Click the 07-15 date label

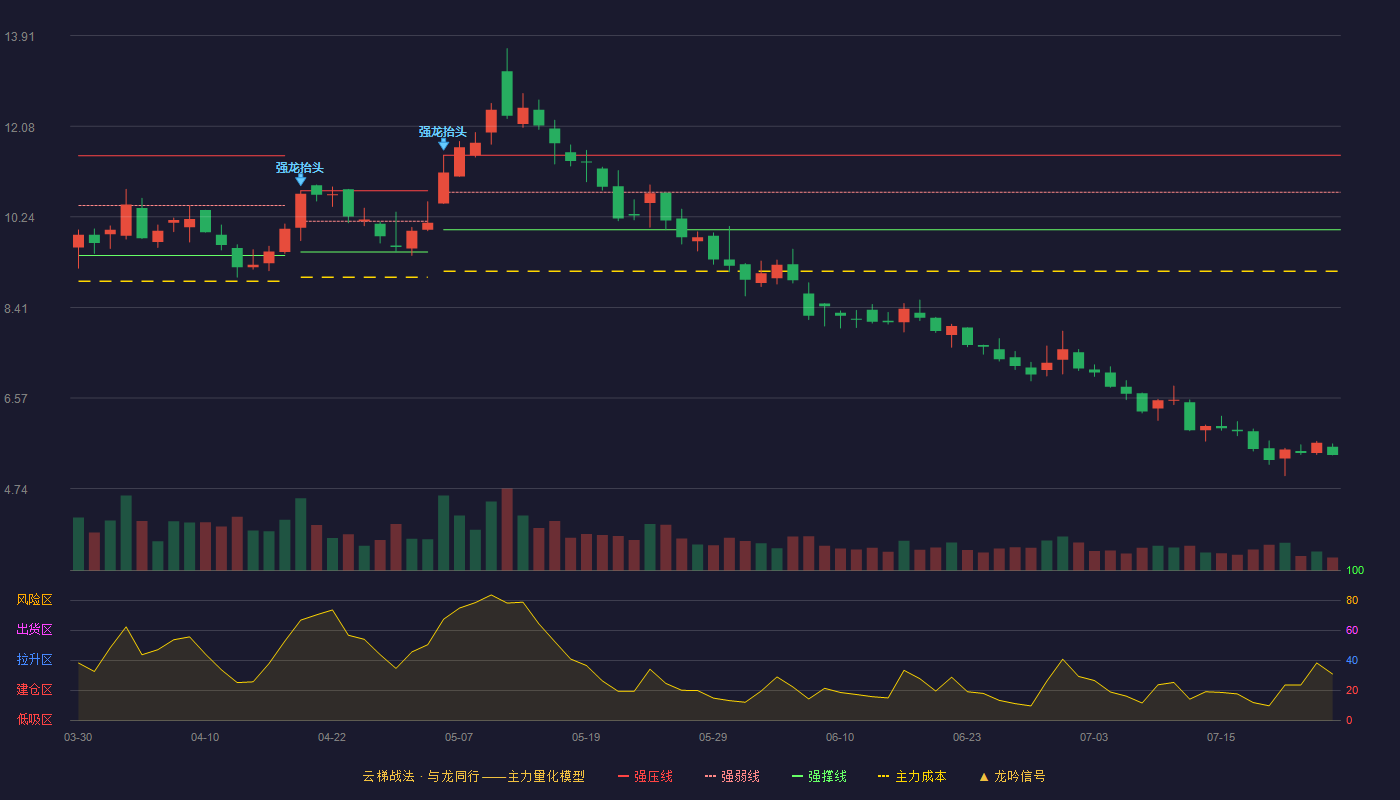[1221, 737]
